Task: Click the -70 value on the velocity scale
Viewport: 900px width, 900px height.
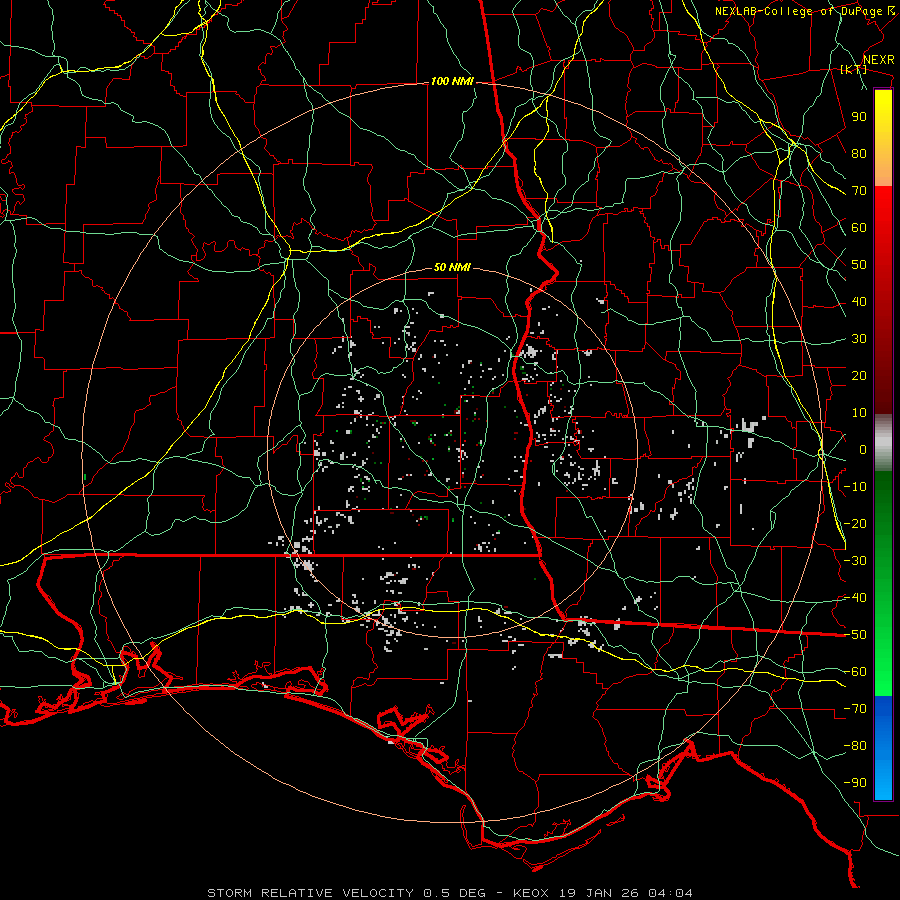Action: (855, 709)
